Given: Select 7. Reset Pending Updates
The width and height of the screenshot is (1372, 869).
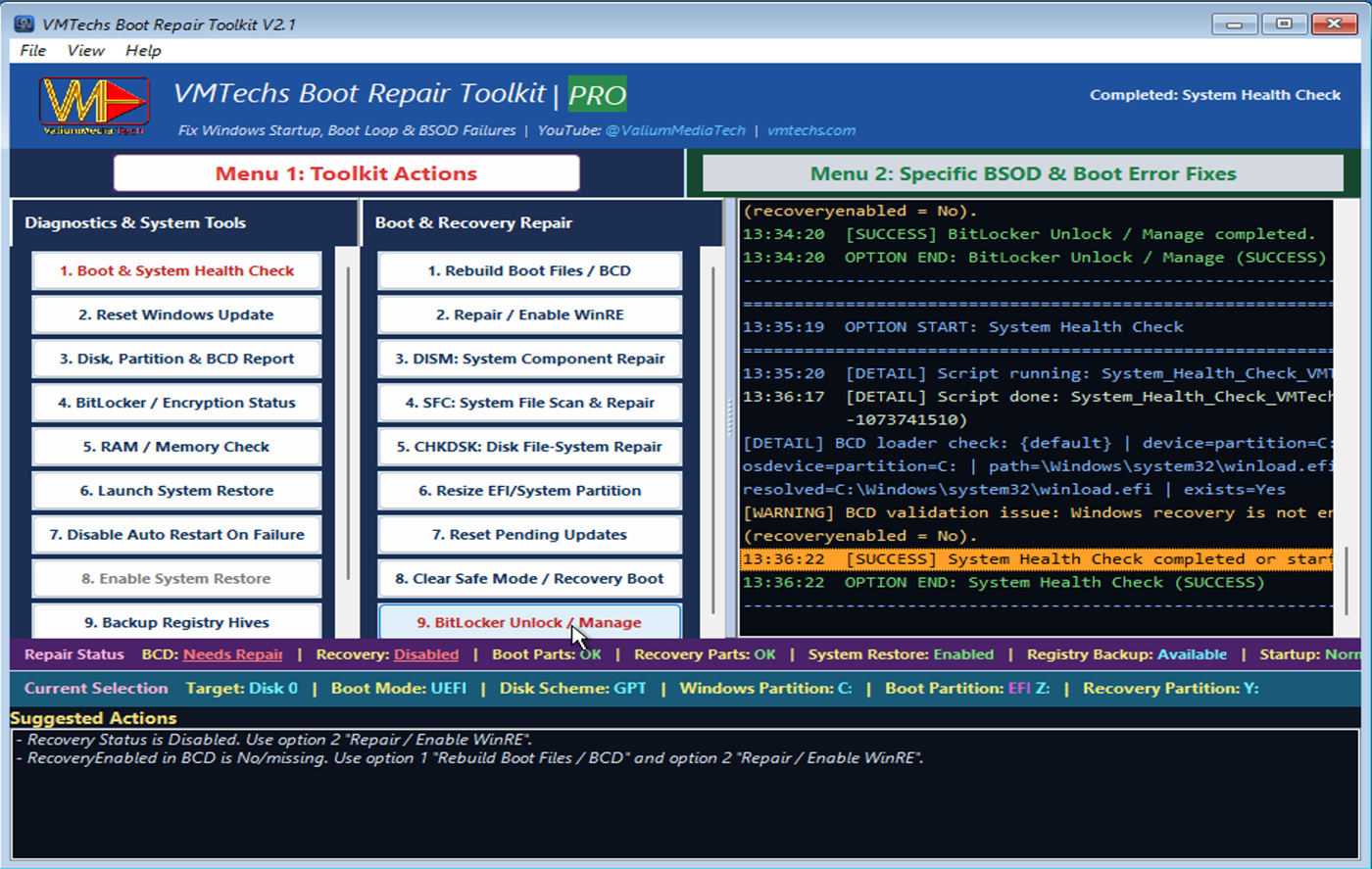Looking at the screenshot, I should 529,535.
